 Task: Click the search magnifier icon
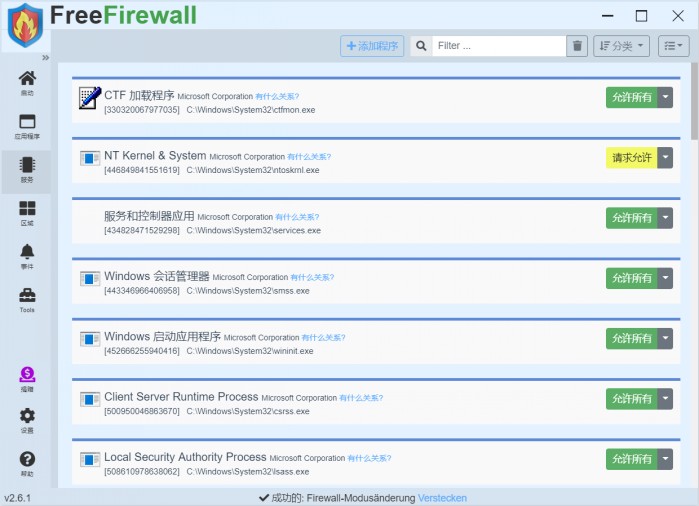[x=421, y=46]
